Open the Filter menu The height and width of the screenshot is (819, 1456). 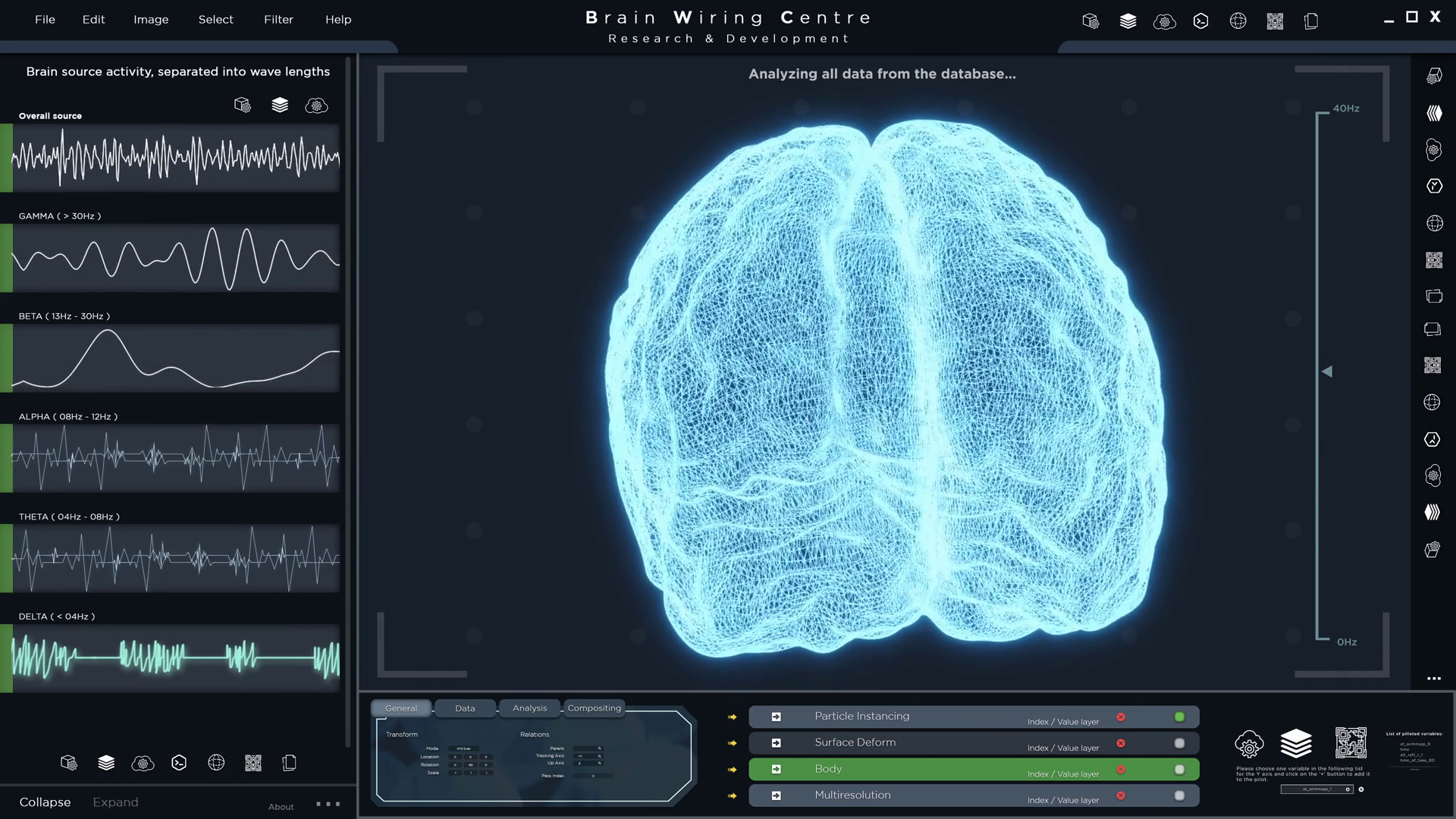tap(278, 20)
